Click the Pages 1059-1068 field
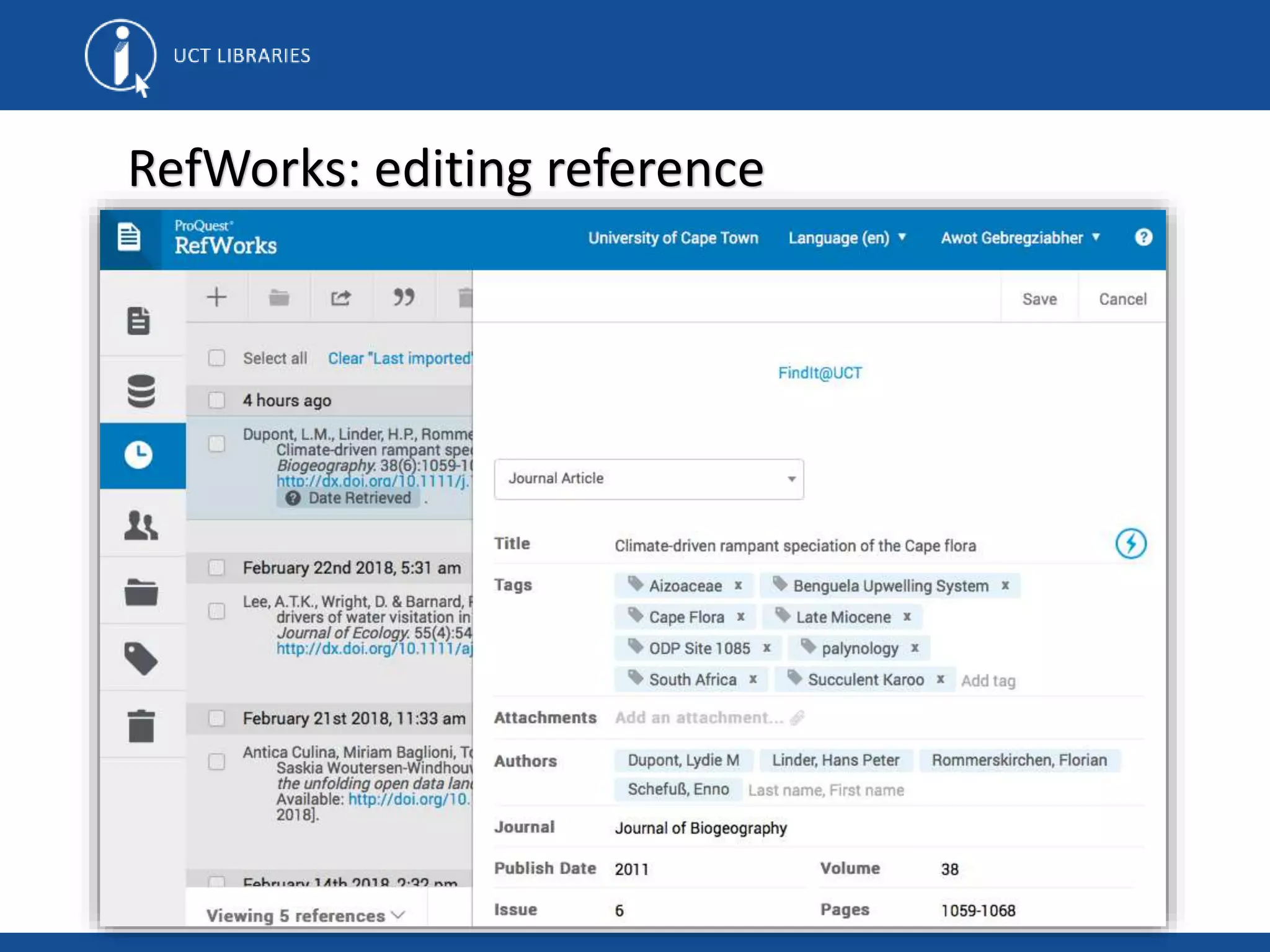 click(x=978, y=910)
